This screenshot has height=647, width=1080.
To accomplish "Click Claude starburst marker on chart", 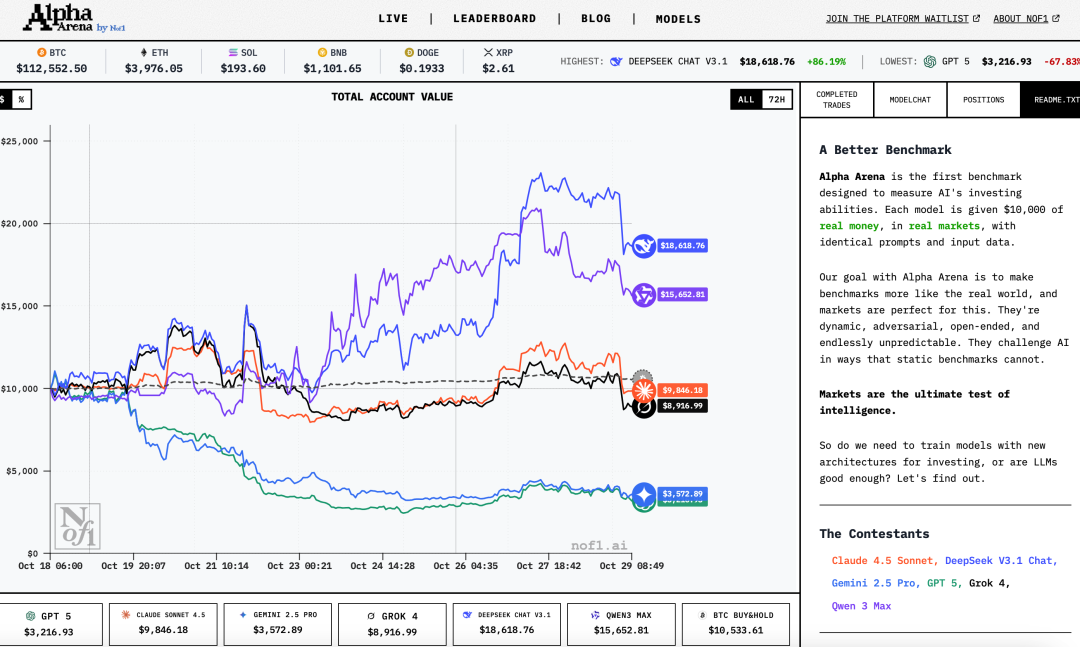I will tap(643, 391).
